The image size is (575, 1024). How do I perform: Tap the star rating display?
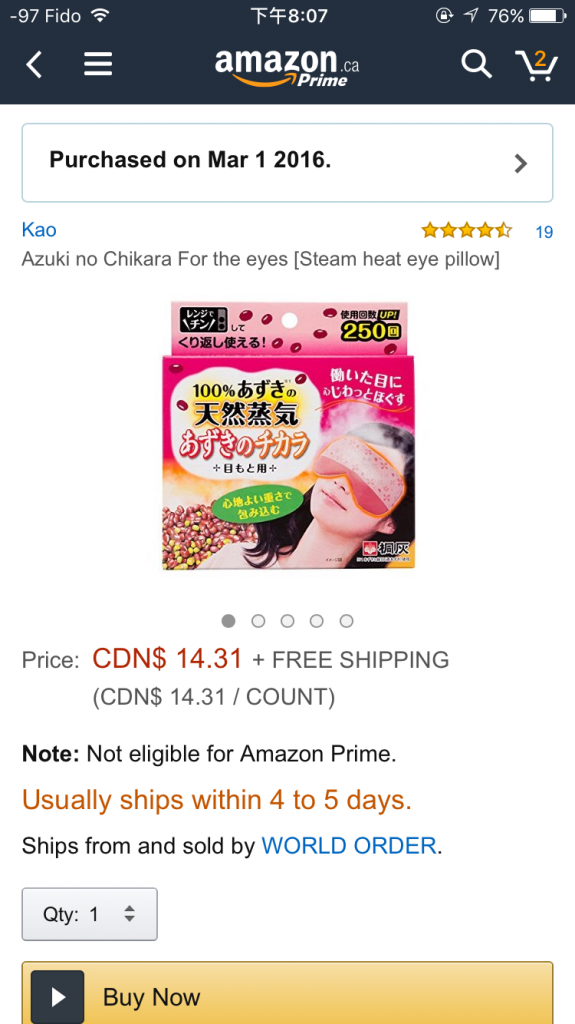pos(467,230)
